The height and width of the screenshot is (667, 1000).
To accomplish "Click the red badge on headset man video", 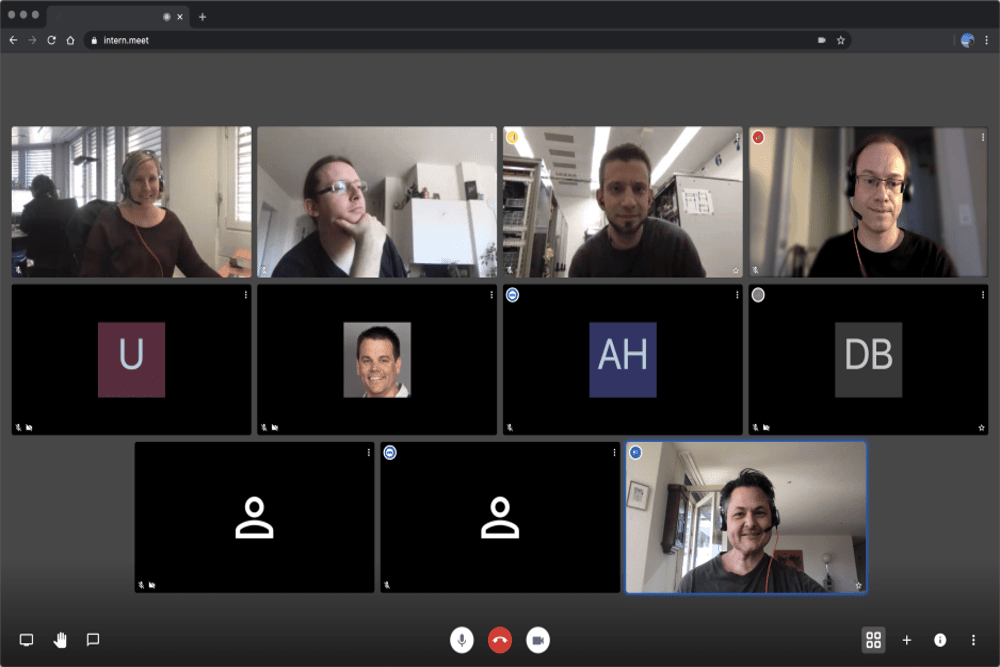I will tap(758, 137).
